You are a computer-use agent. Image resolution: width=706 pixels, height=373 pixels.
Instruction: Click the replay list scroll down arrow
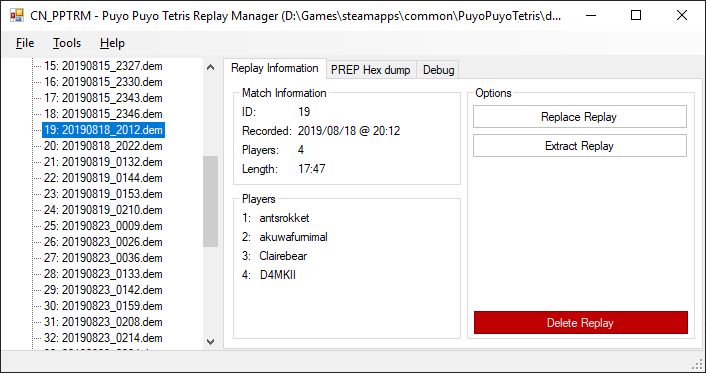point(210,341)
